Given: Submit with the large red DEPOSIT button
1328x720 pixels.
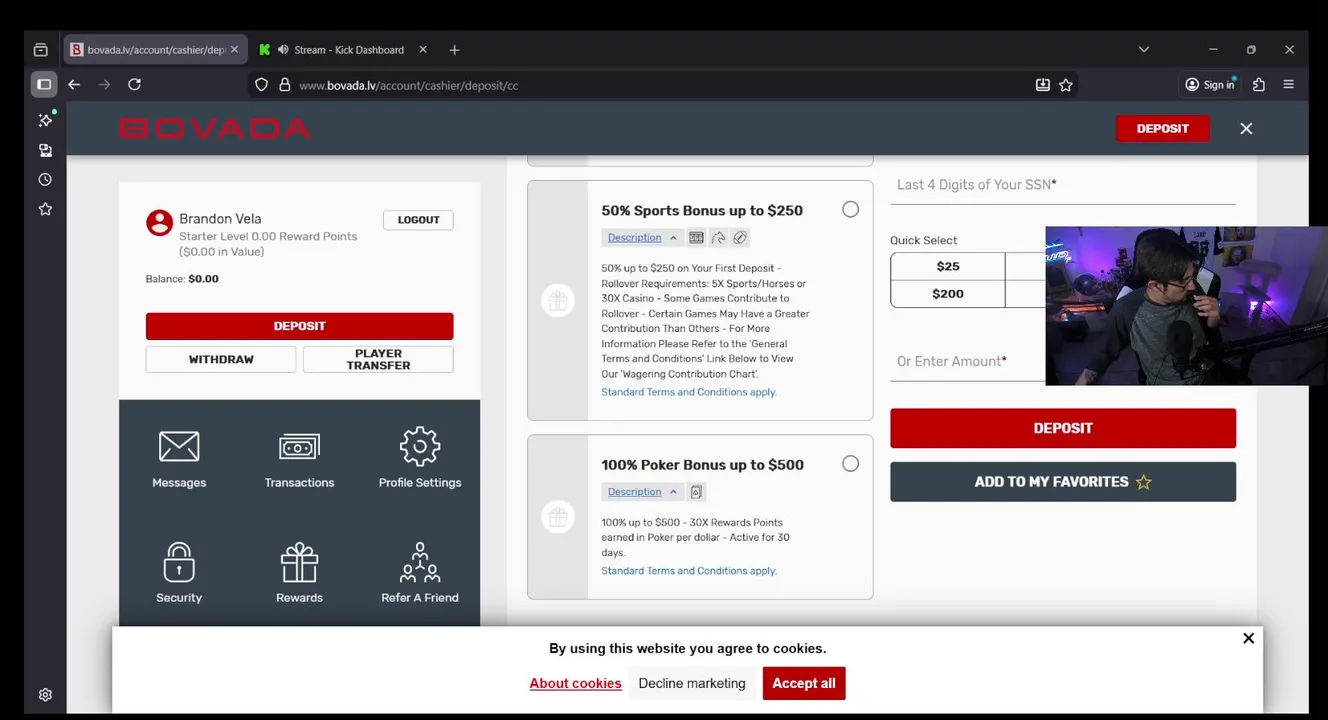Looking at the screenshot, I should click(x=1063, y=428).
